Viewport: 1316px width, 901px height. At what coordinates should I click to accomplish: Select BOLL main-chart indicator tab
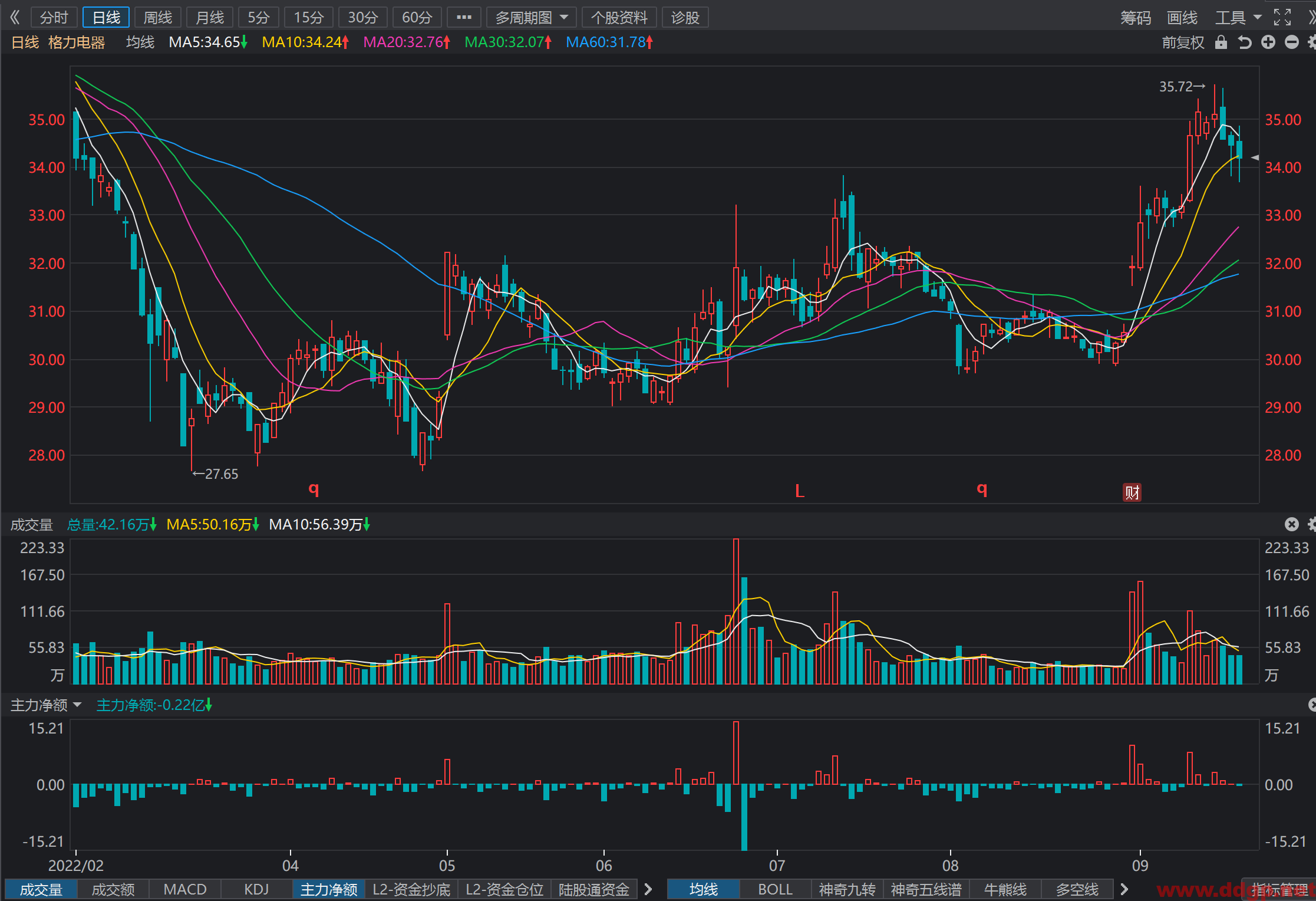(776, 889)
